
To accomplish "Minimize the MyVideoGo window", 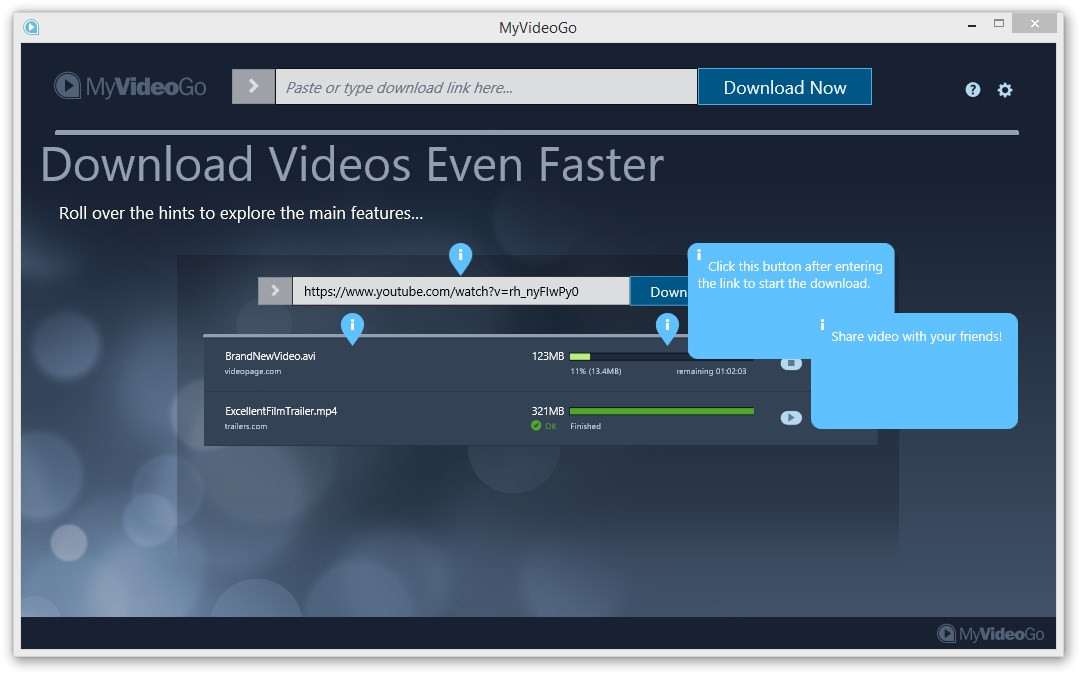I will pyautogui.click(x=972, y=25).
